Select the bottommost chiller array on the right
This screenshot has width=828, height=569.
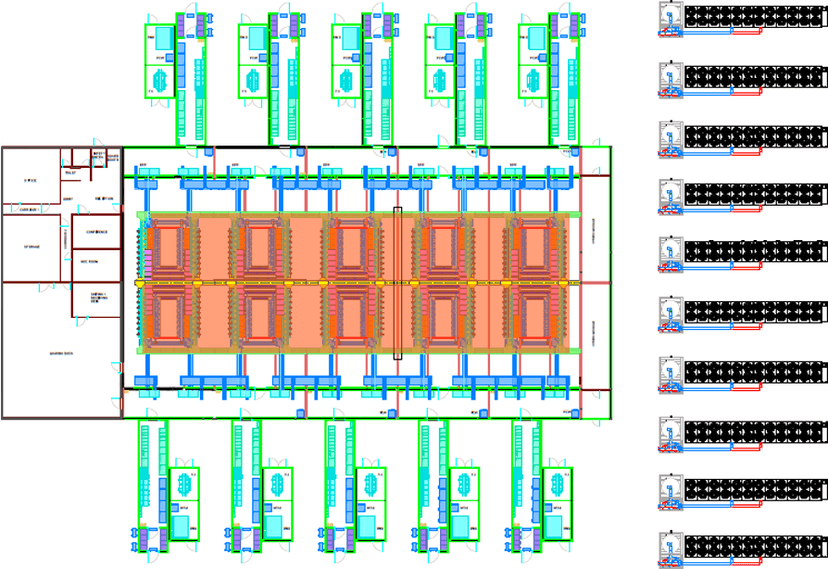point(756,546)
